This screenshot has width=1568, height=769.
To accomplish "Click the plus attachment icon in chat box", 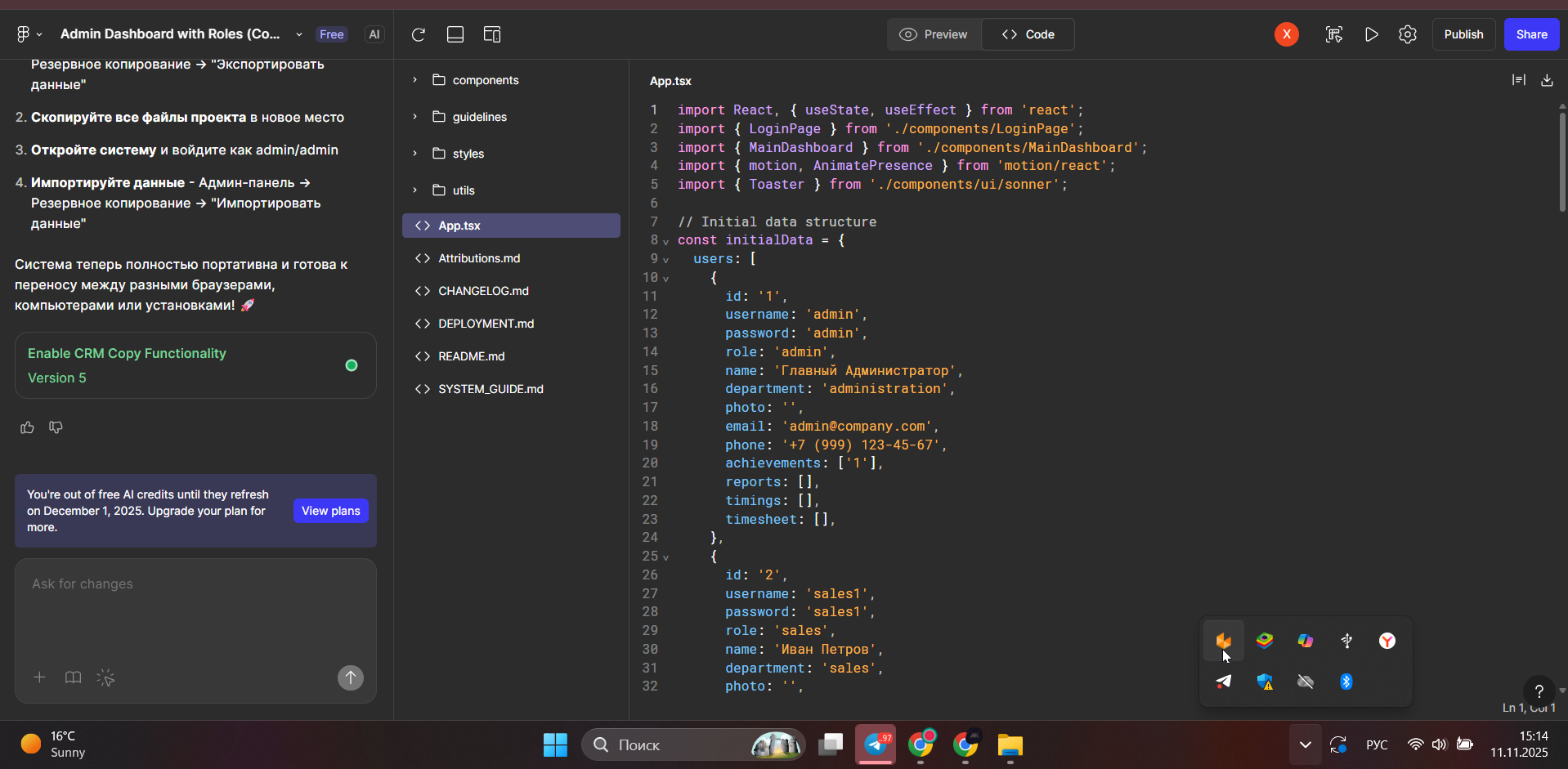I will coord(39,677).
